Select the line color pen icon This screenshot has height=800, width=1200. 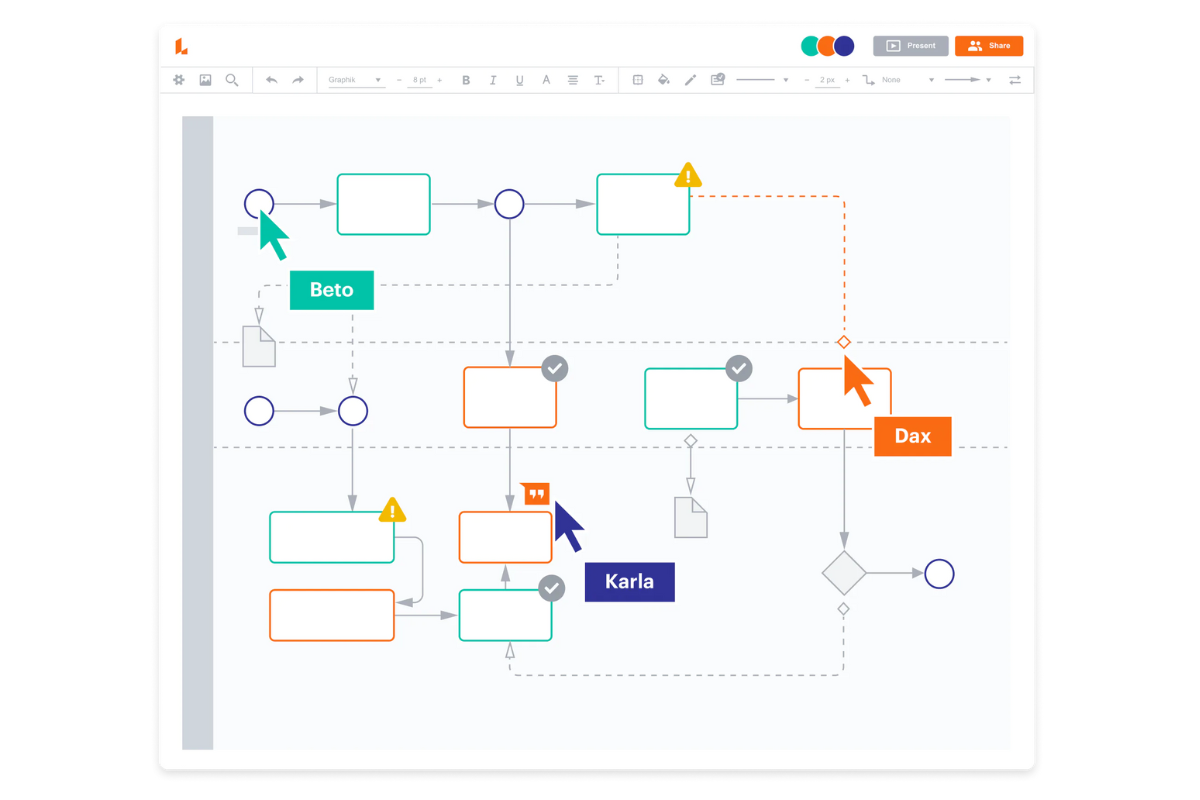coord(690,80)
